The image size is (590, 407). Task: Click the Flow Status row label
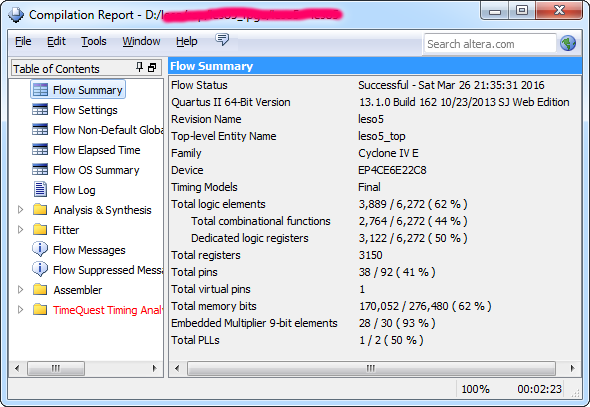tap(199, 85)
